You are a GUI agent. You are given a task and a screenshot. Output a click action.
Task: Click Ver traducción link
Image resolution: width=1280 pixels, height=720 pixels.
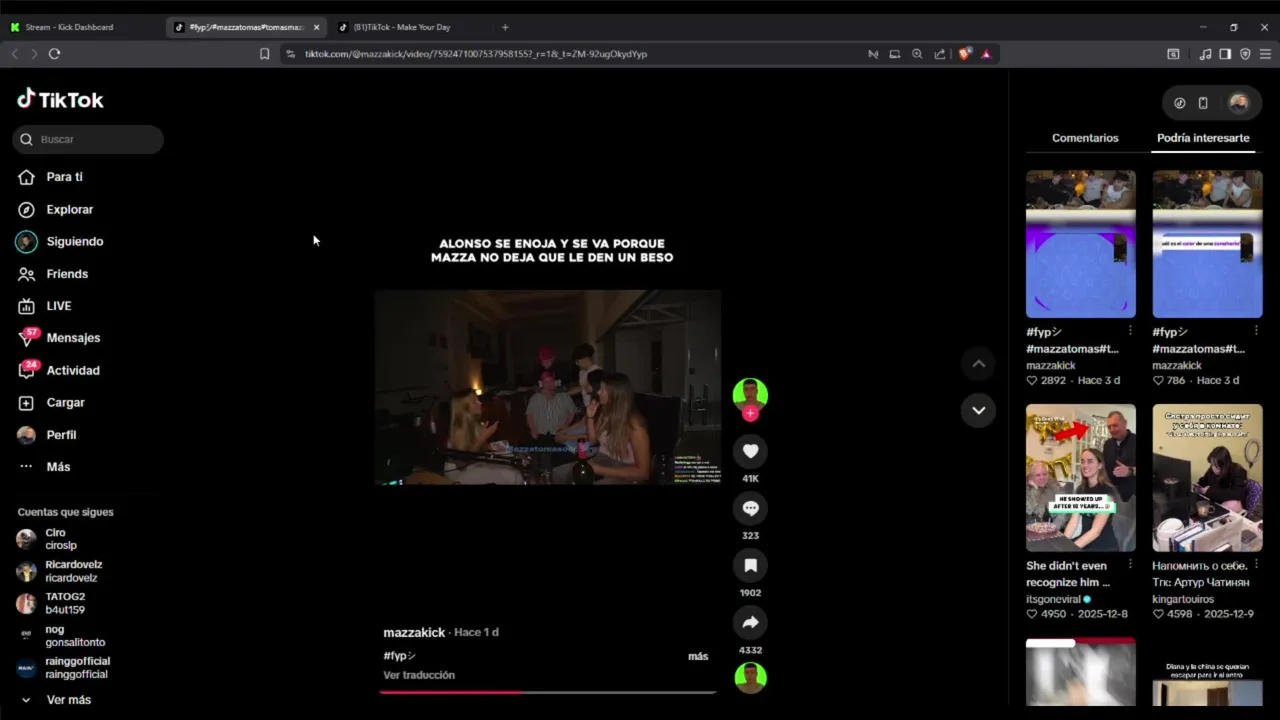click(419, 675)
